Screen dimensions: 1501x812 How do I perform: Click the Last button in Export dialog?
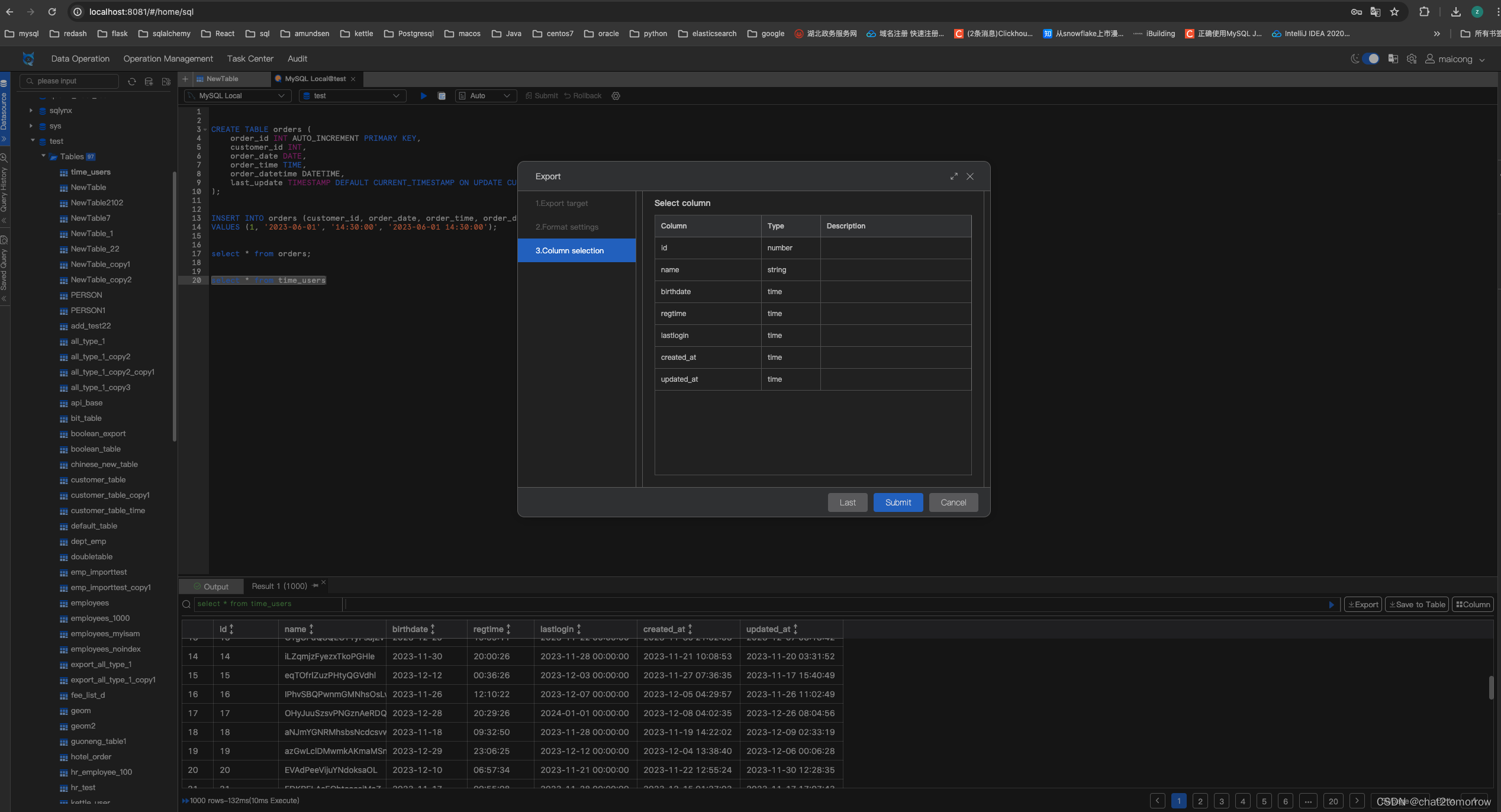click(848, 503)
